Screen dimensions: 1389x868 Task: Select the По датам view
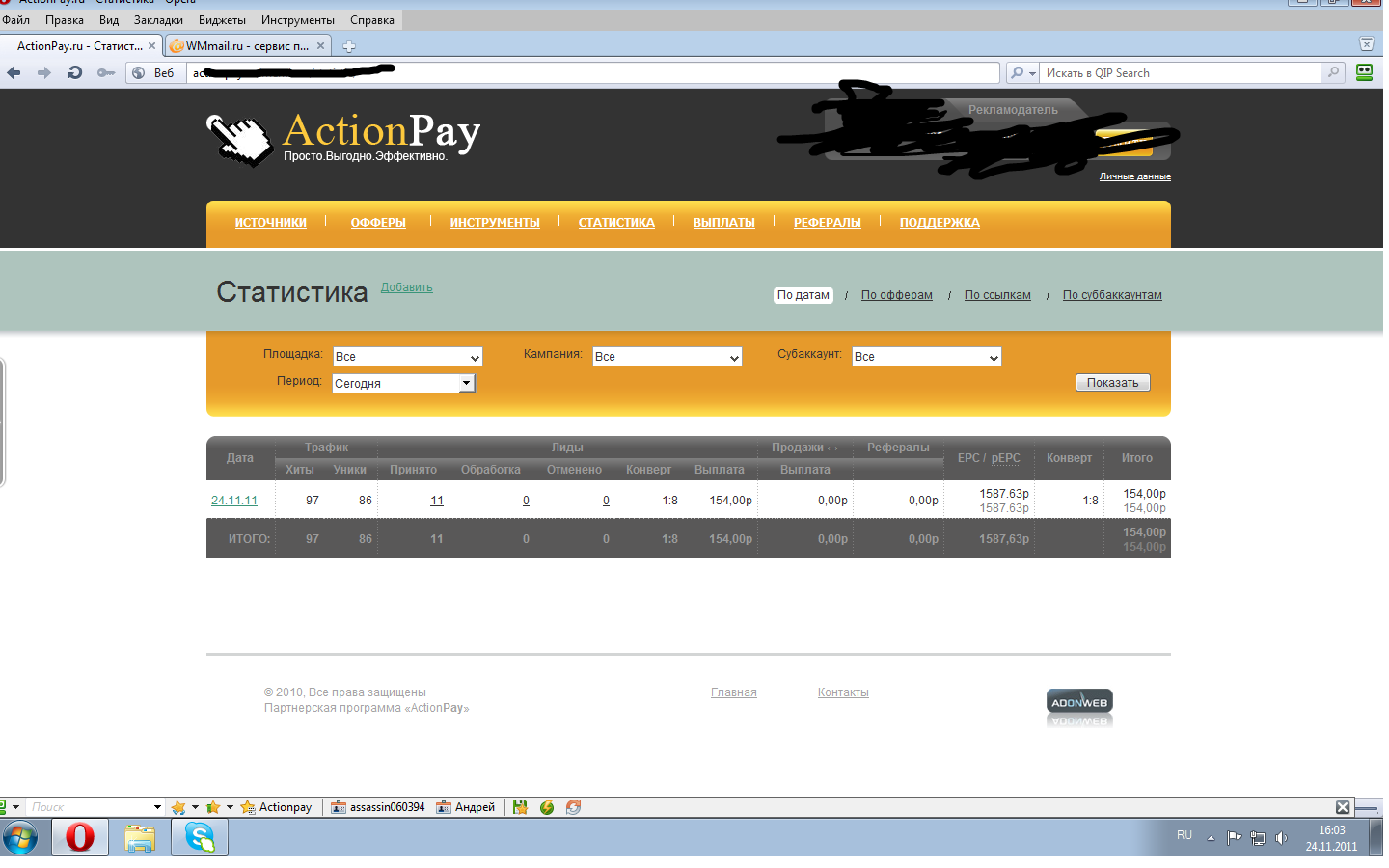pyautogui.click(x=803, y=295)
